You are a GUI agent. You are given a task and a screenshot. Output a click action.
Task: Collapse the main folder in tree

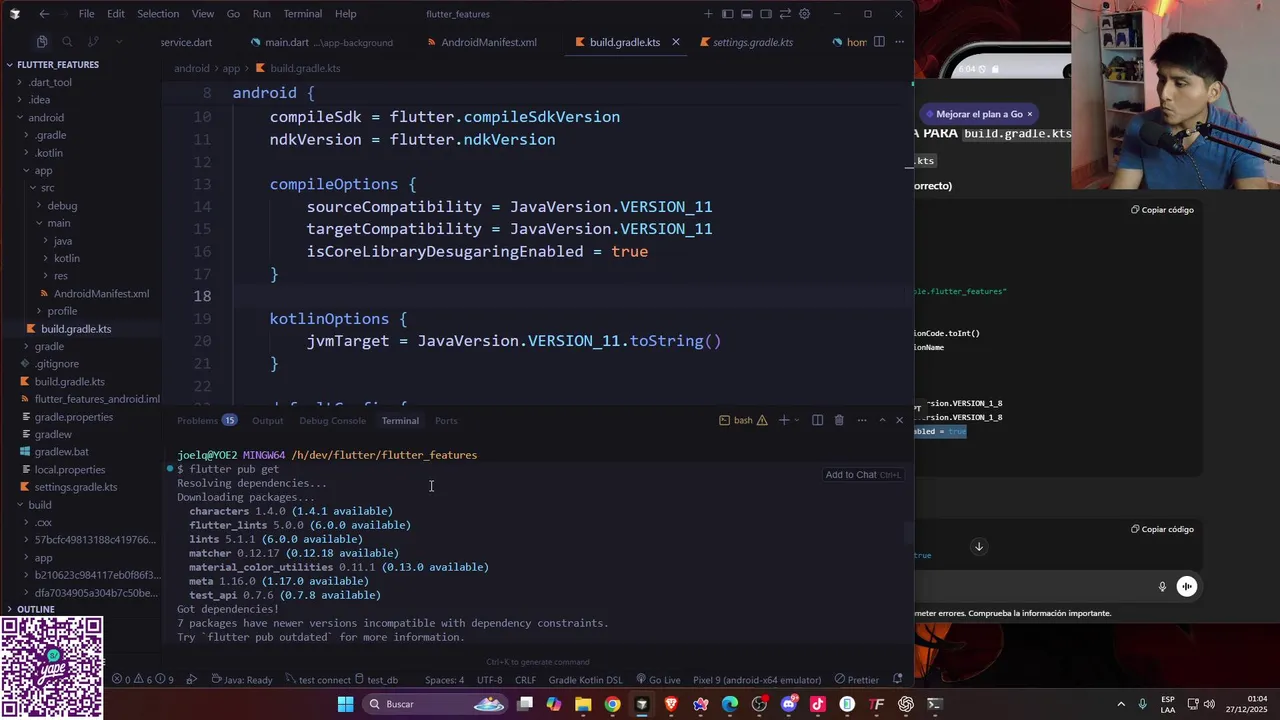click(58, 223)
